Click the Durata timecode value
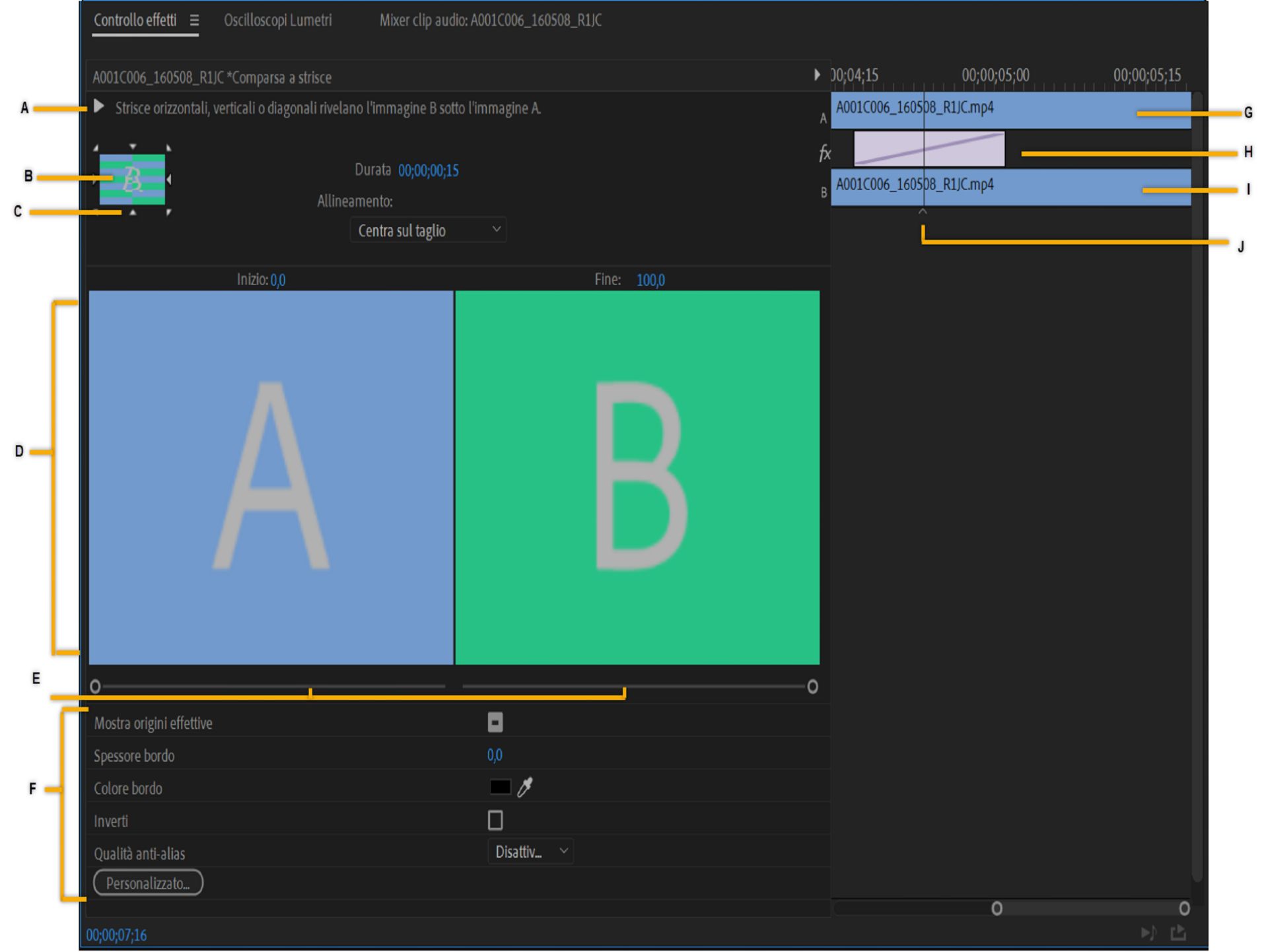The image size is (1268, 952). [428, 171]
